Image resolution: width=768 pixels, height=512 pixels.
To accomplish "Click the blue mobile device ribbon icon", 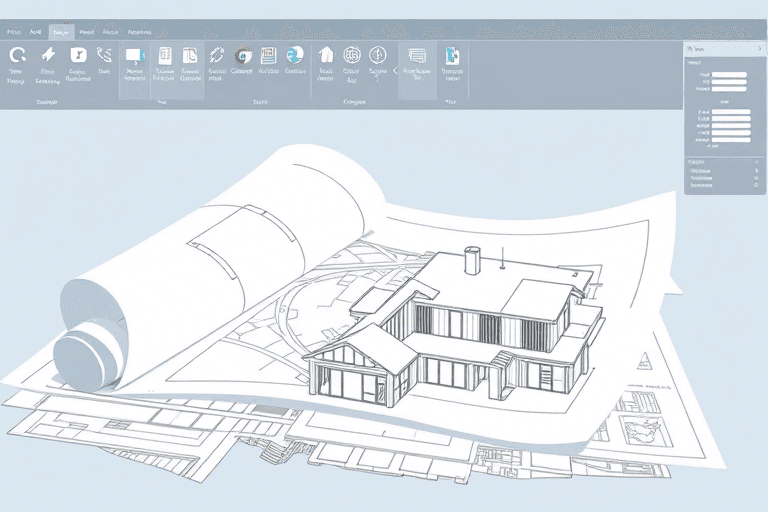I will [x=452, y=56].
